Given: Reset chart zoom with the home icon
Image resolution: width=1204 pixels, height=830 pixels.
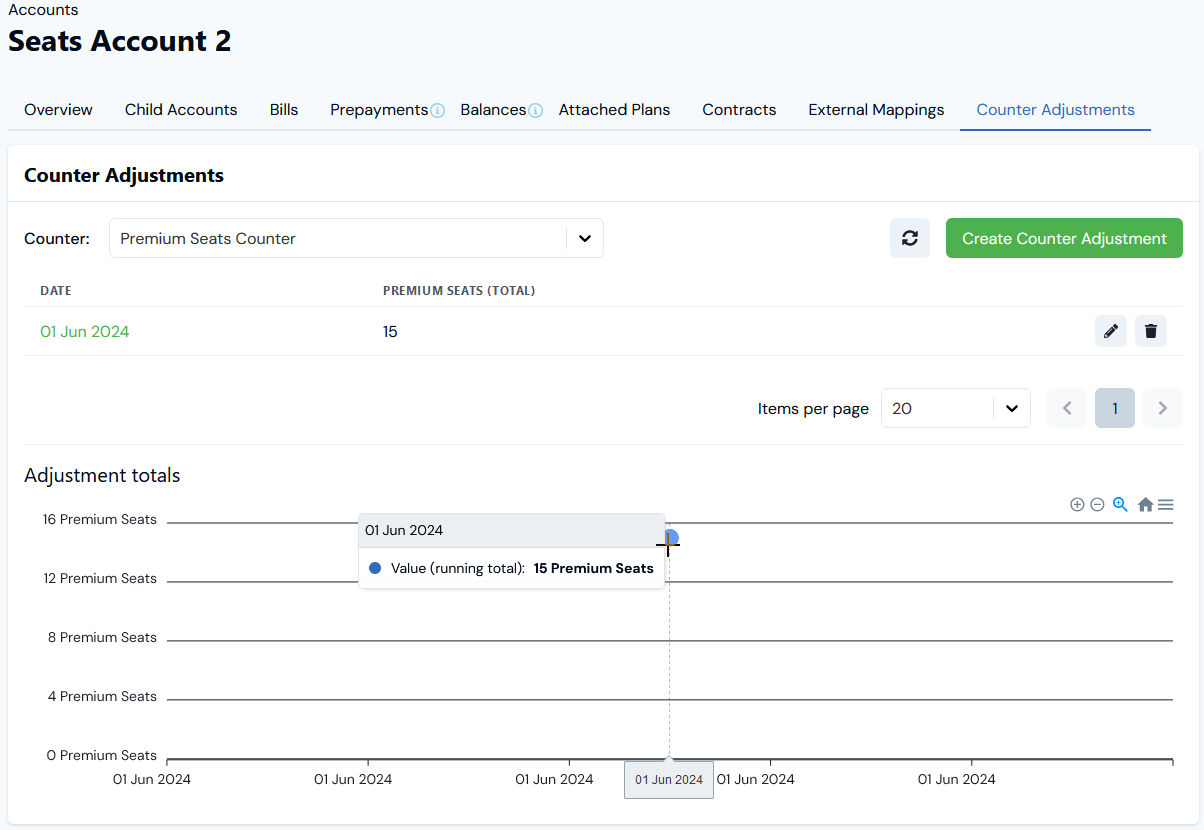Looking at the screenshot, I should point(1144,504).
